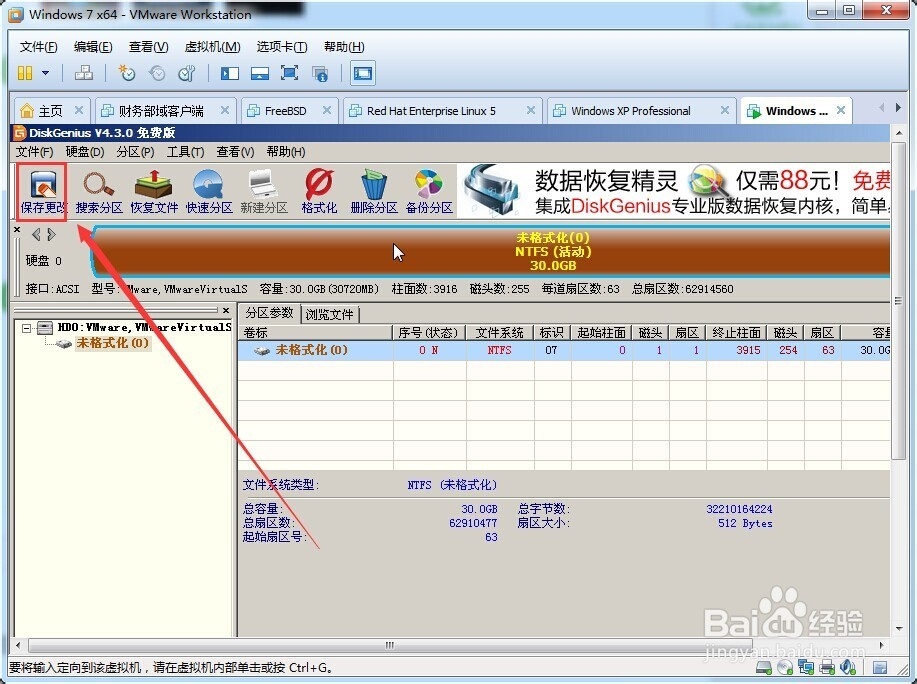
Task: Click VMware unity mode icon
Action: coord(320,73)
